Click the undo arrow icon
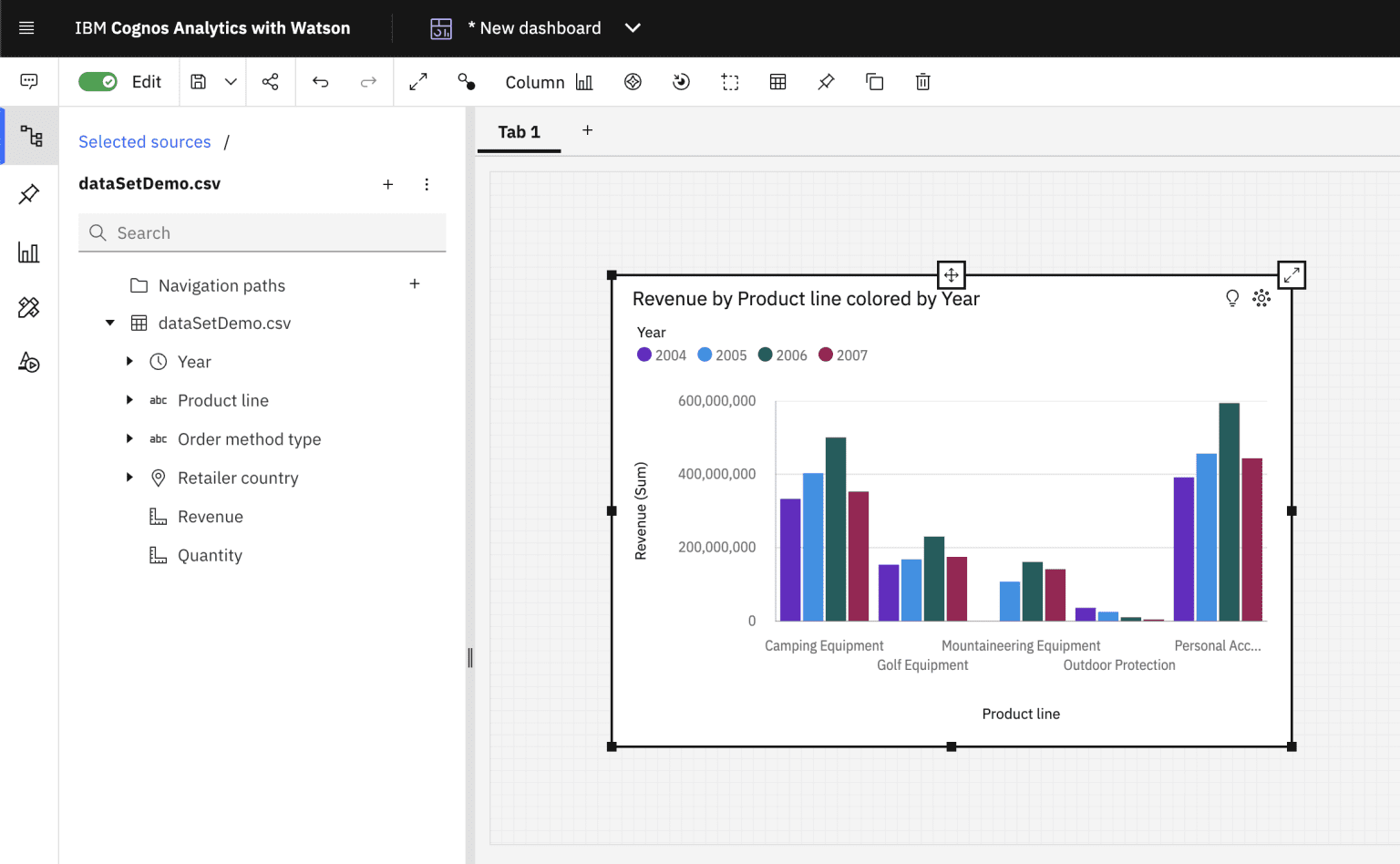 (x=320, y=82)
